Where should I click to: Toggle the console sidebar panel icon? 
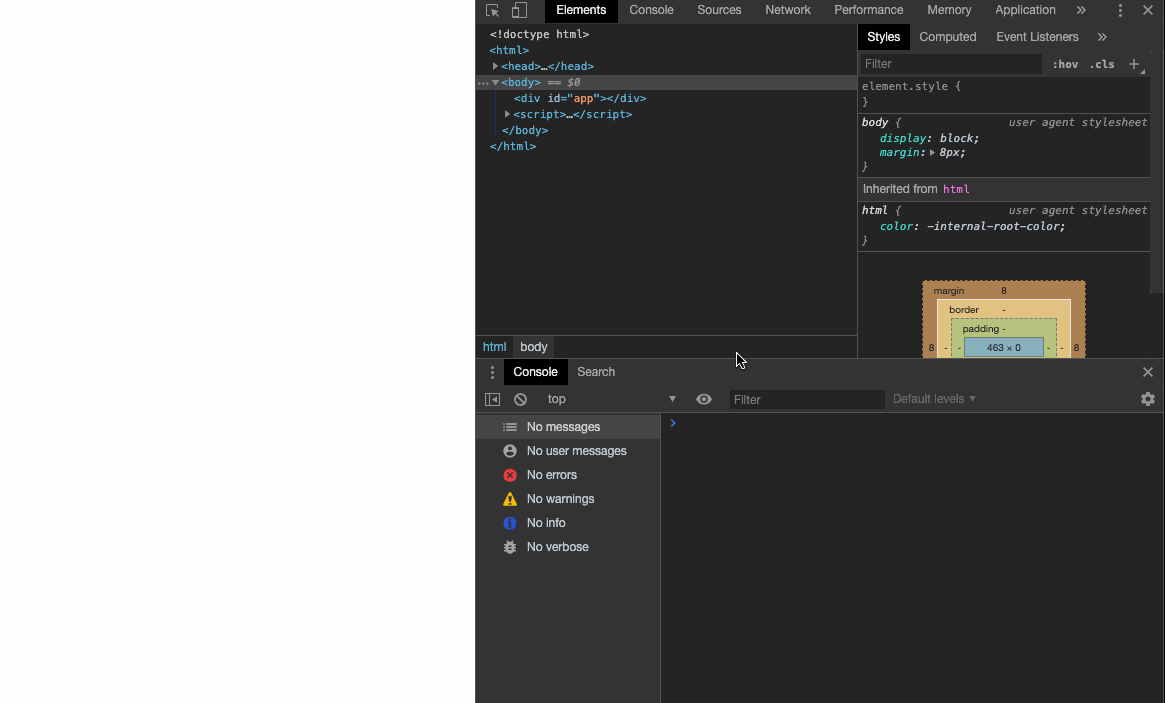pos(492,399)
